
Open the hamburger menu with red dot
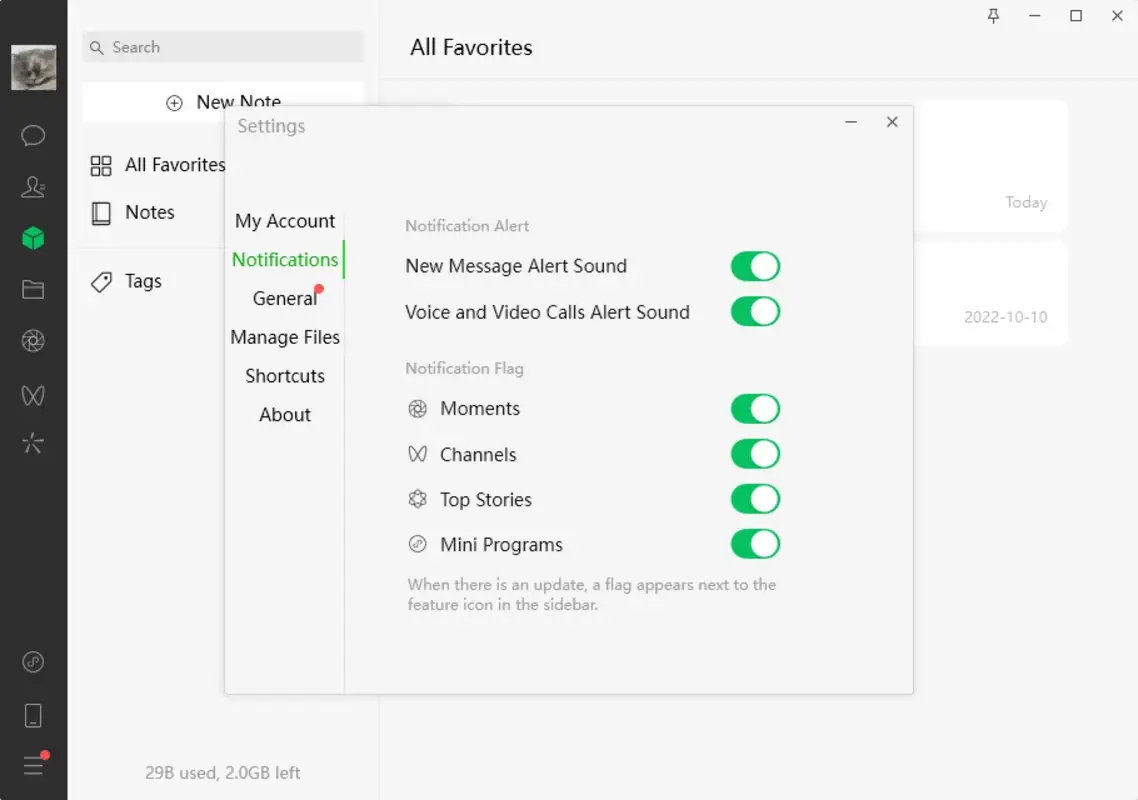33,765
